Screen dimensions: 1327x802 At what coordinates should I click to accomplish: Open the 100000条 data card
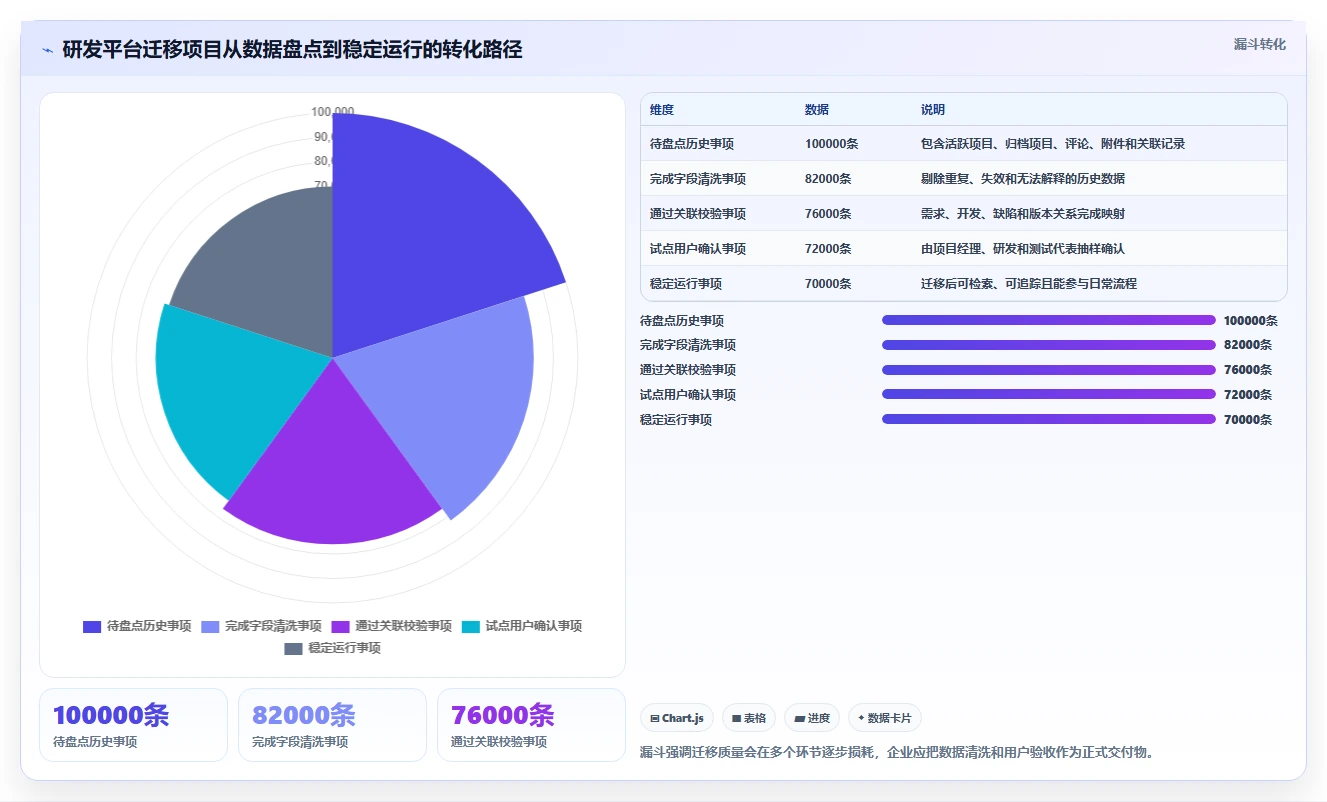pos(133,725)
